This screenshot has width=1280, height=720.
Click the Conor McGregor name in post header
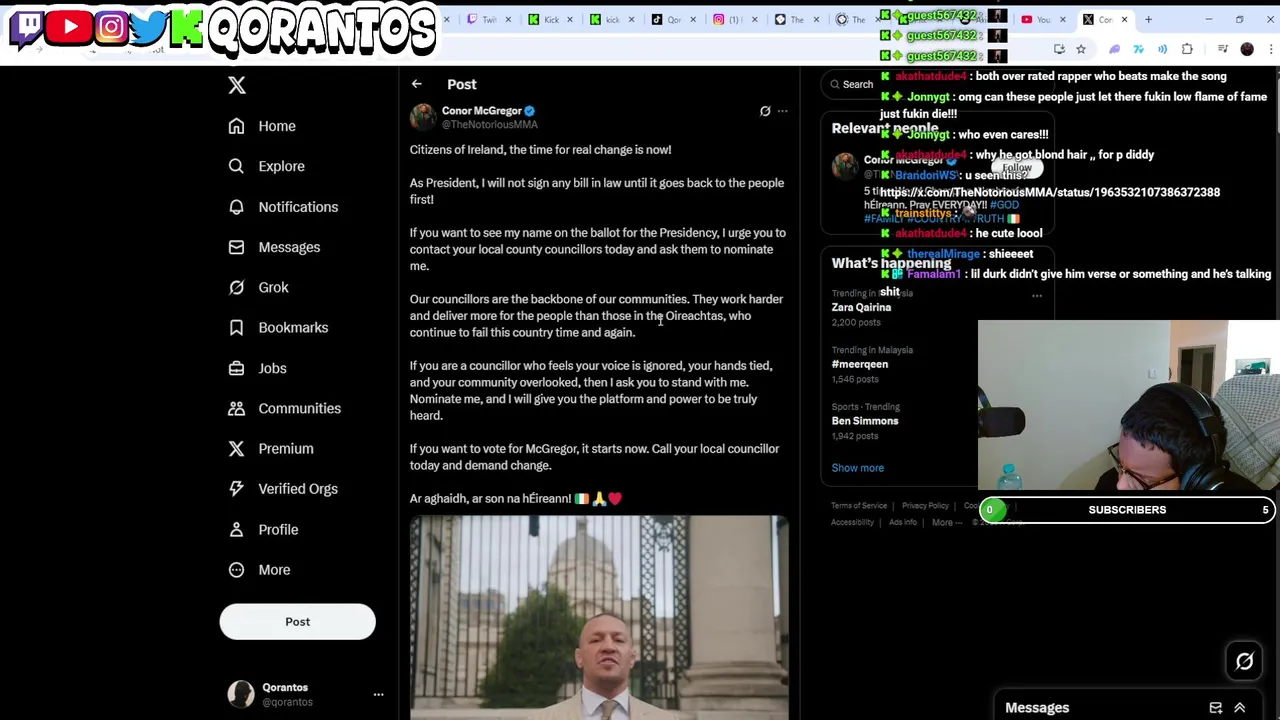[x=482, y=111]
